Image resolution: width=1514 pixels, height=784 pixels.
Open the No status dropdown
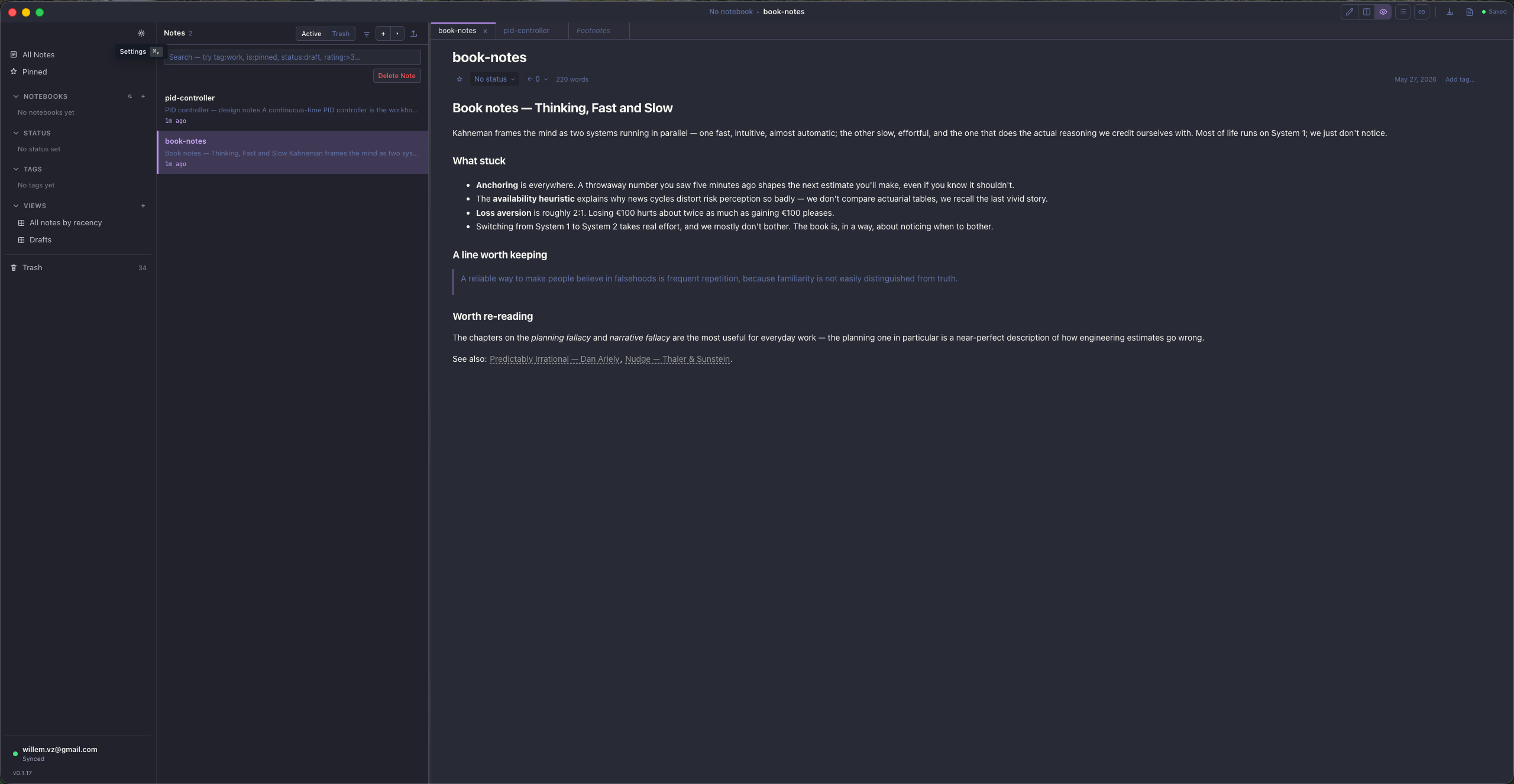tap(494, 79)
